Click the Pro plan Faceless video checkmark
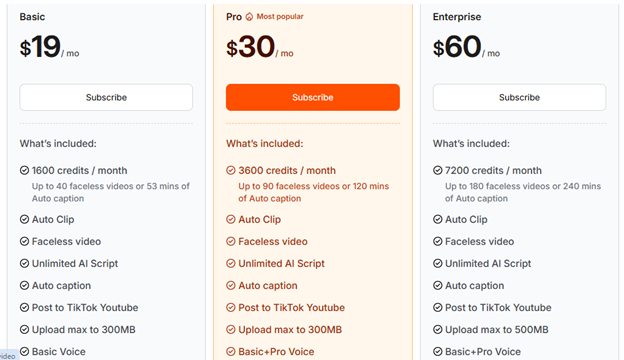 (231, 241)
